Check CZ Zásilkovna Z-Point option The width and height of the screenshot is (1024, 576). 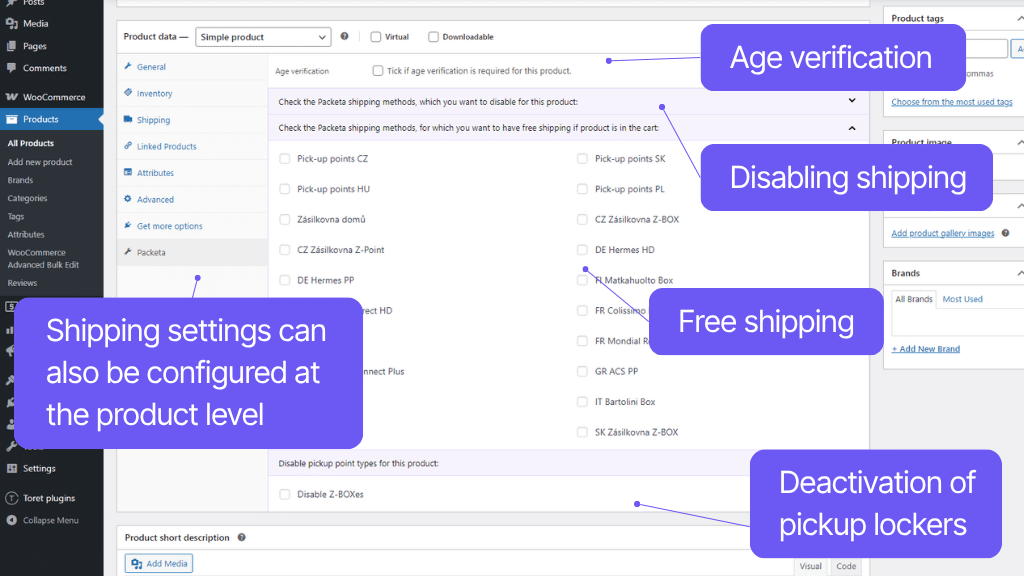(285, 249)
